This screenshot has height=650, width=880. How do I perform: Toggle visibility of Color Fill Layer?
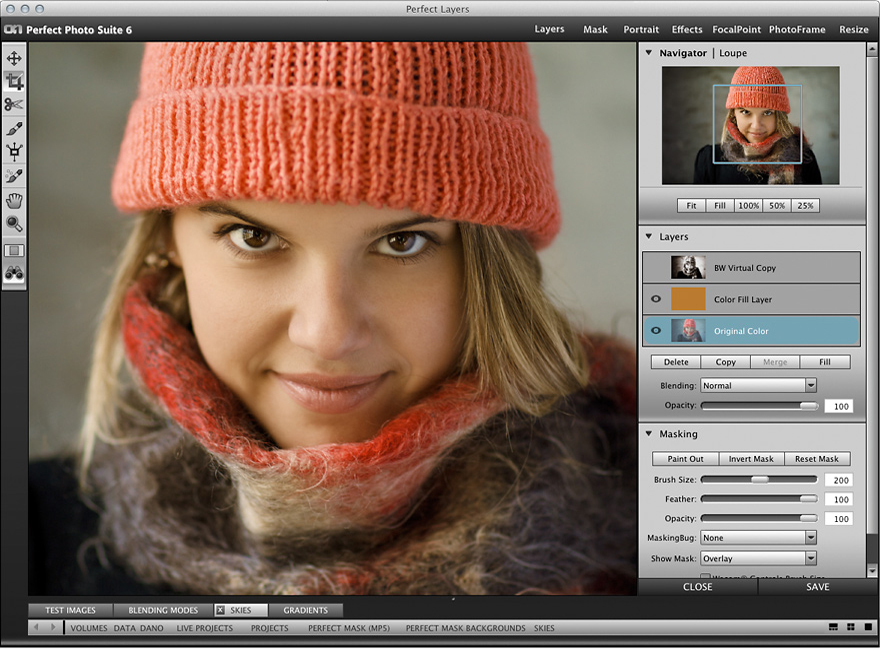click(656, 299)
